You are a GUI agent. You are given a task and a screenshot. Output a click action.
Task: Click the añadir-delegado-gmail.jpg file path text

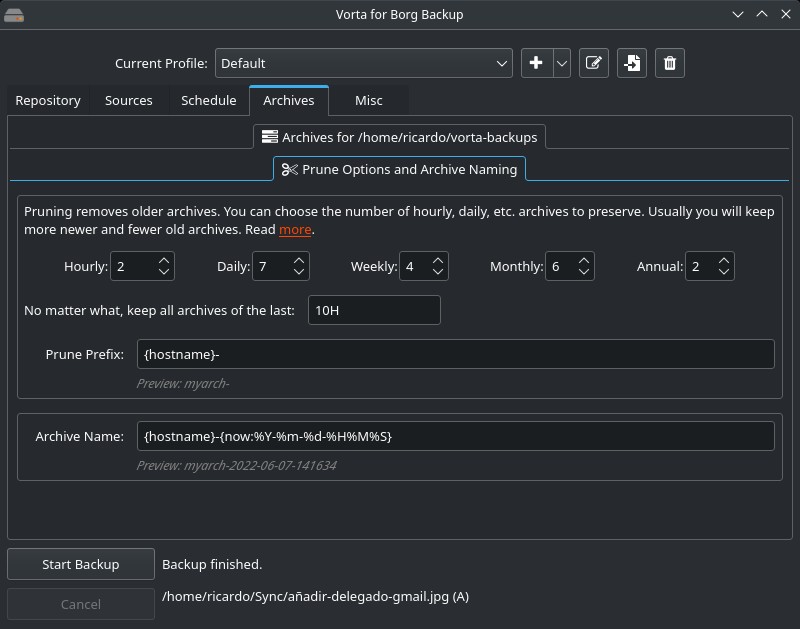point(315,596)
